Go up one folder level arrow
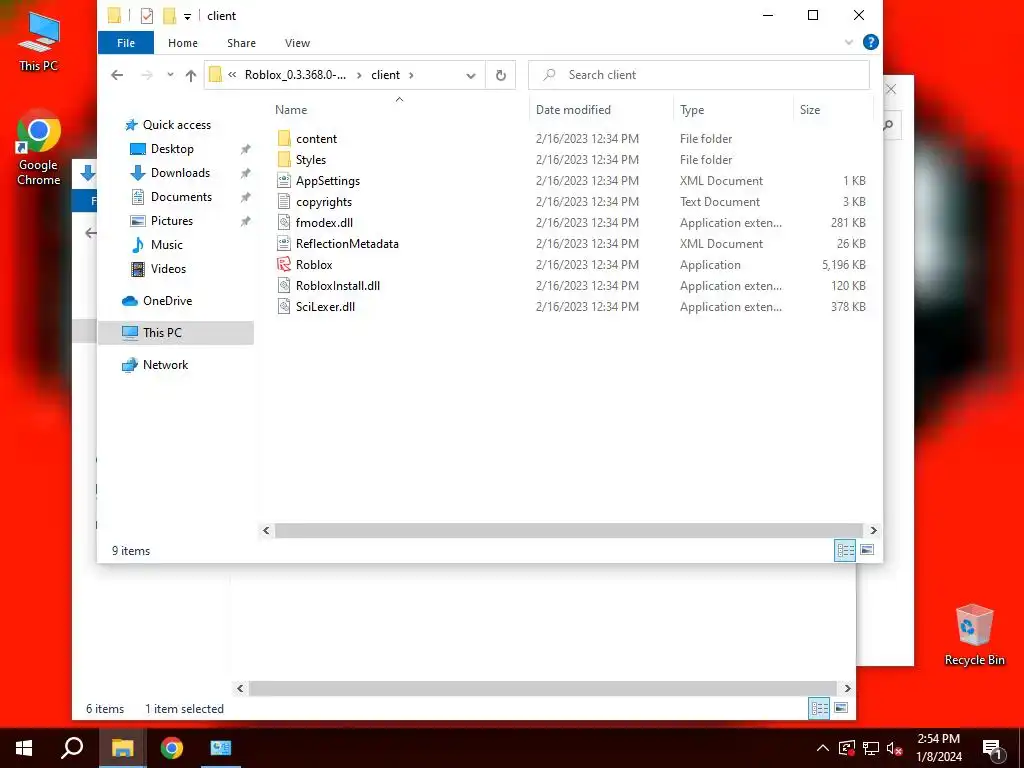 point(191,75)
